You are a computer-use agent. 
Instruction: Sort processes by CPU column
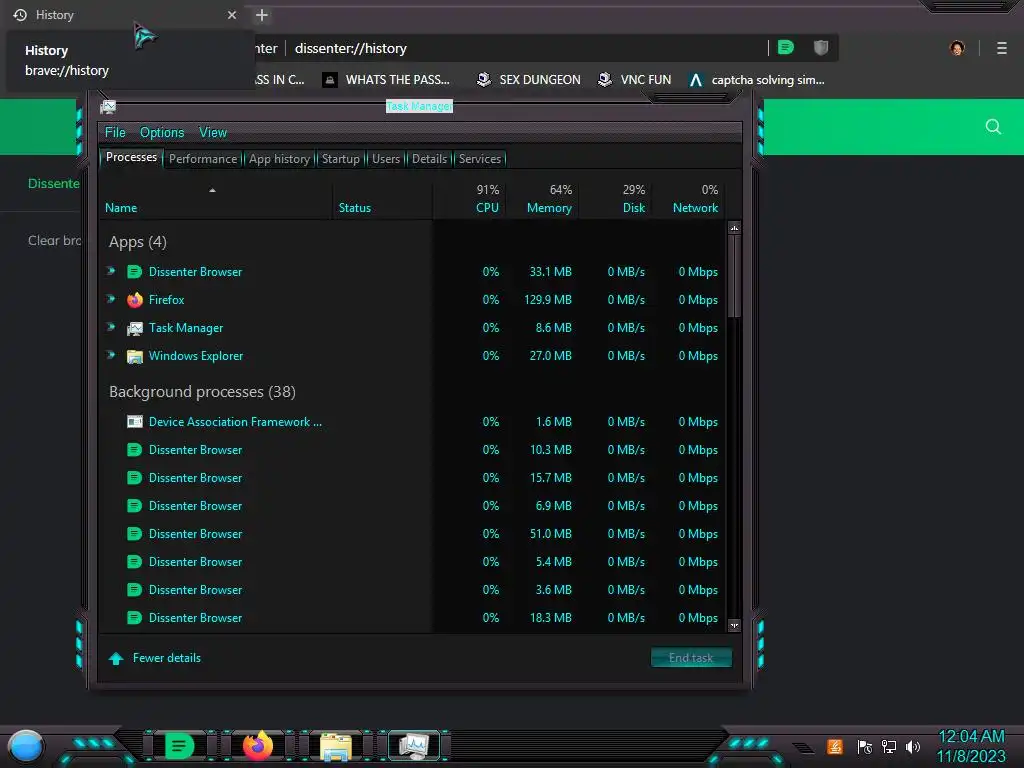click(470, 199)
